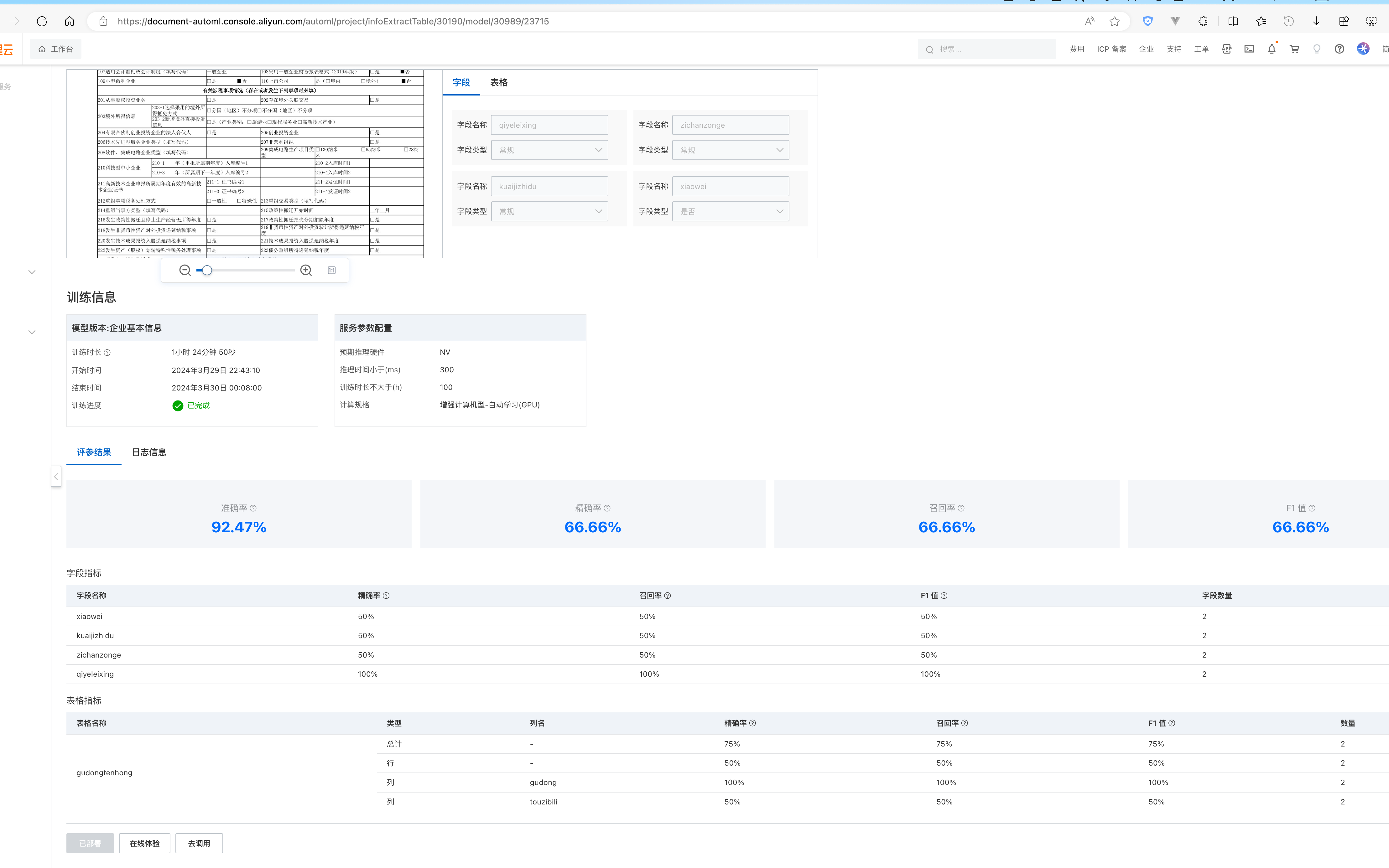Open browser history icon

click(x=1288, y=21)
